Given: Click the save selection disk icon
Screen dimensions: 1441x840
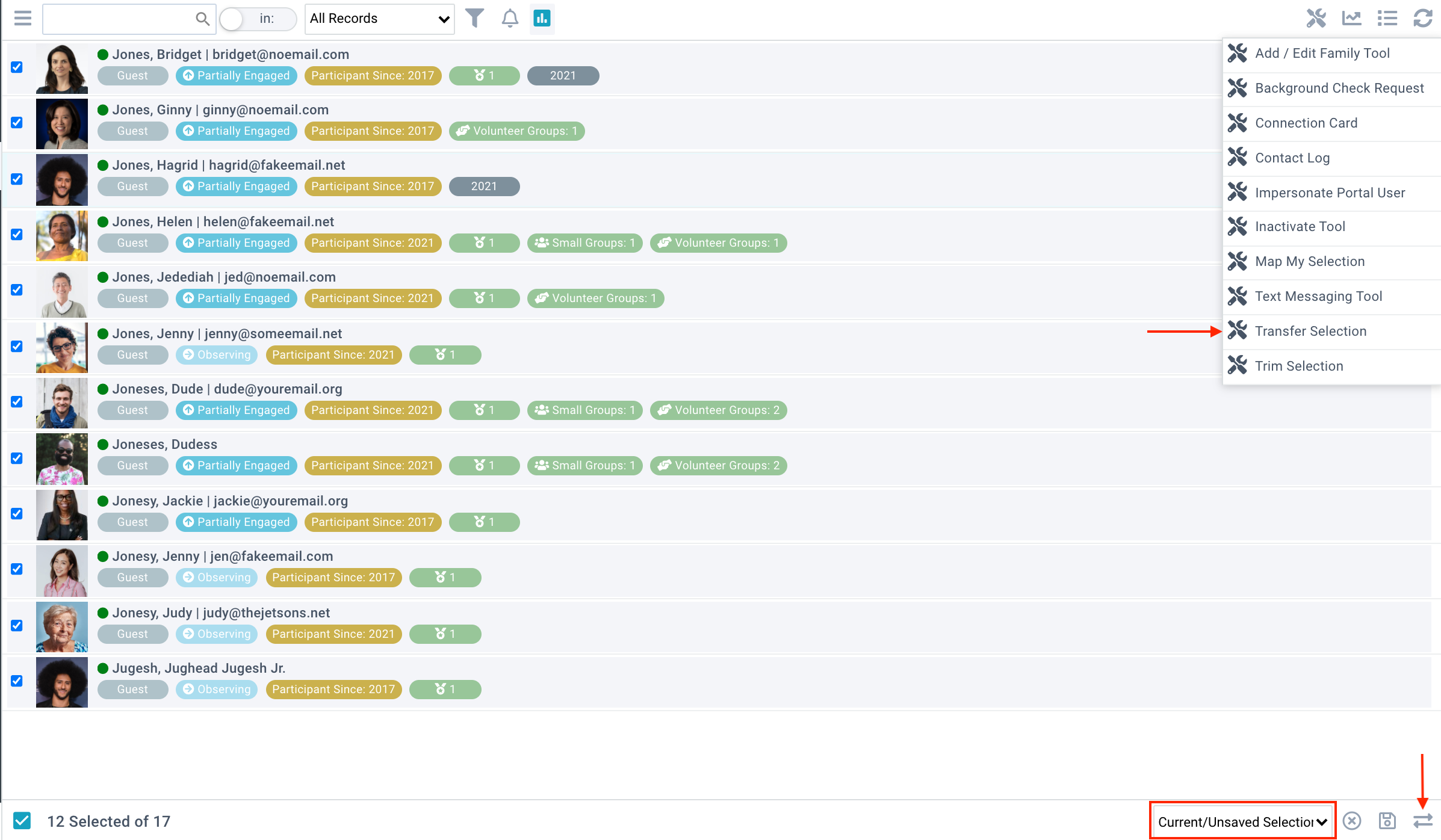Looking at the screenshot, I should coord(1387,821).
